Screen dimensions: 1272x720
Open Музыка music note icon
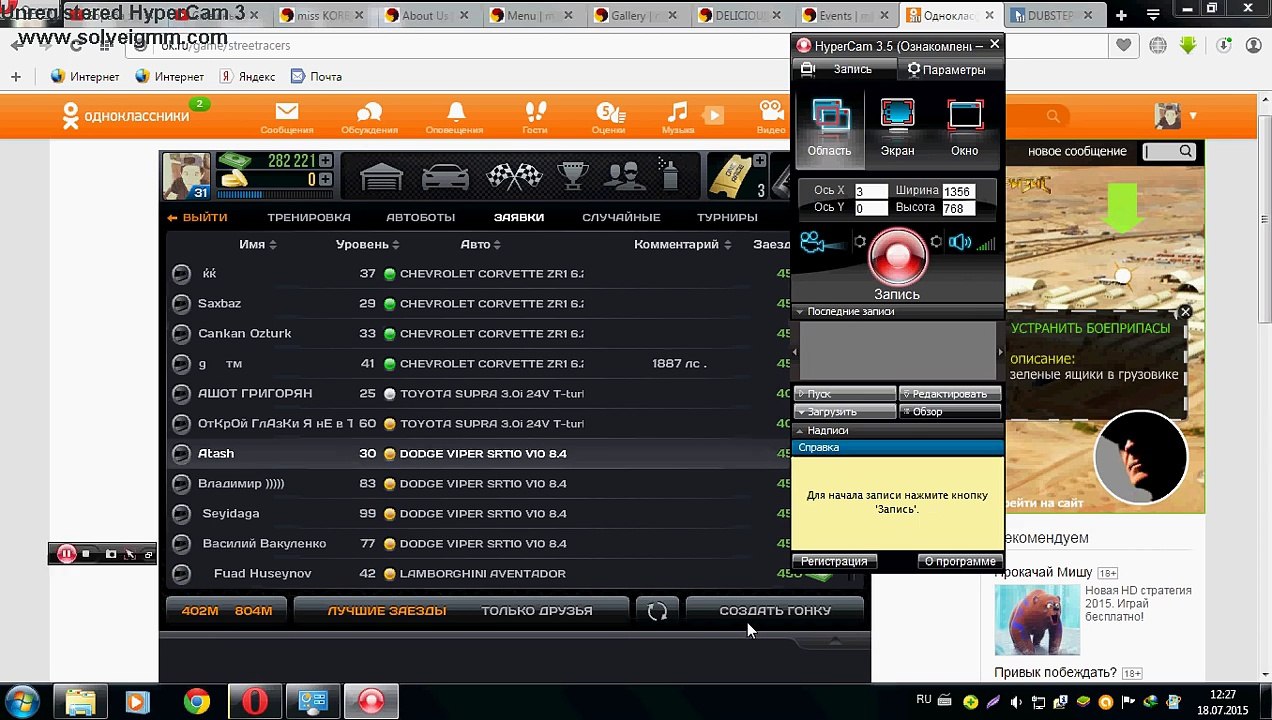coord(678,117)
